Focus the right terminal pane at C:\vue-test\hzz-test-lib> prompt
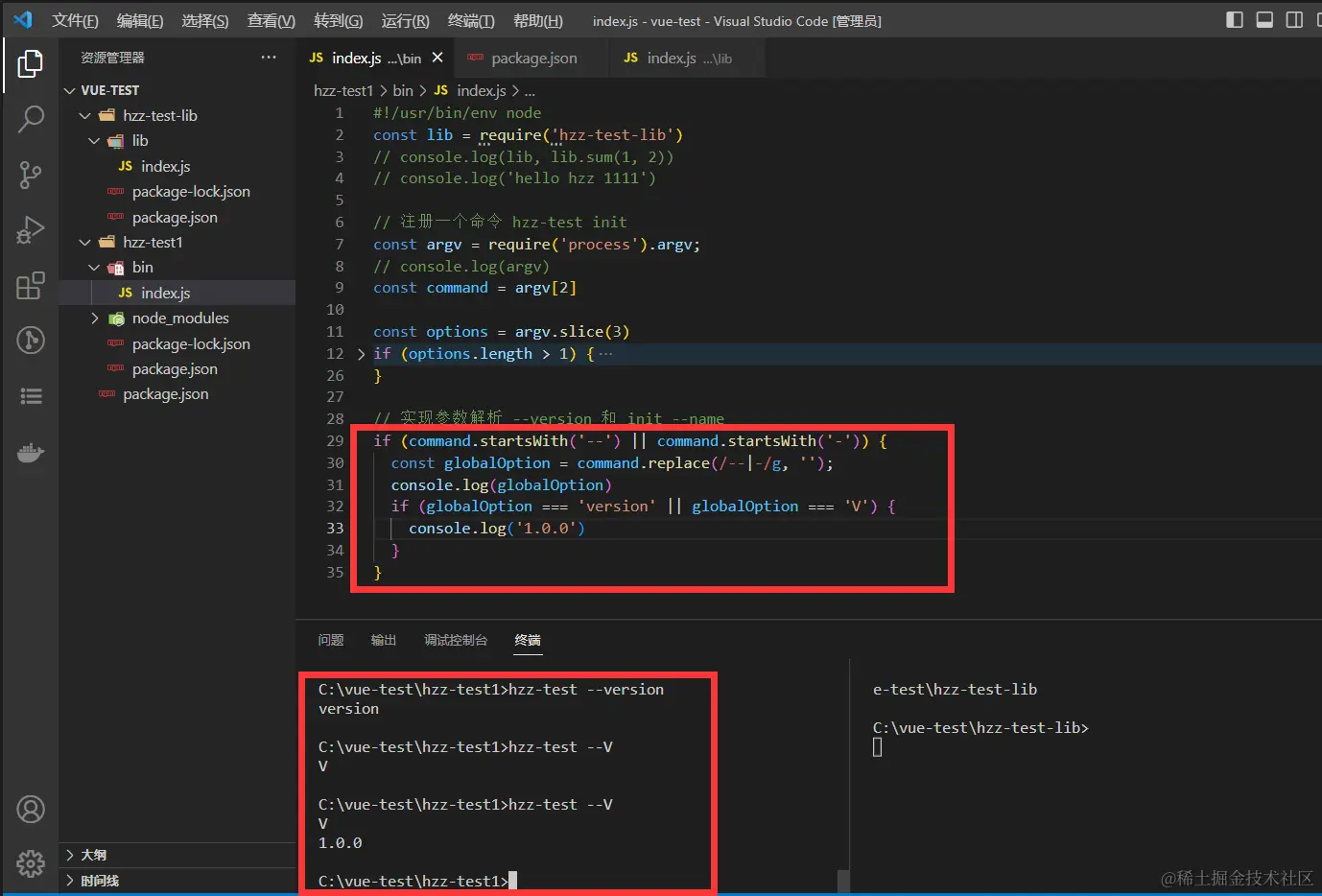 [x=980, y=728]
